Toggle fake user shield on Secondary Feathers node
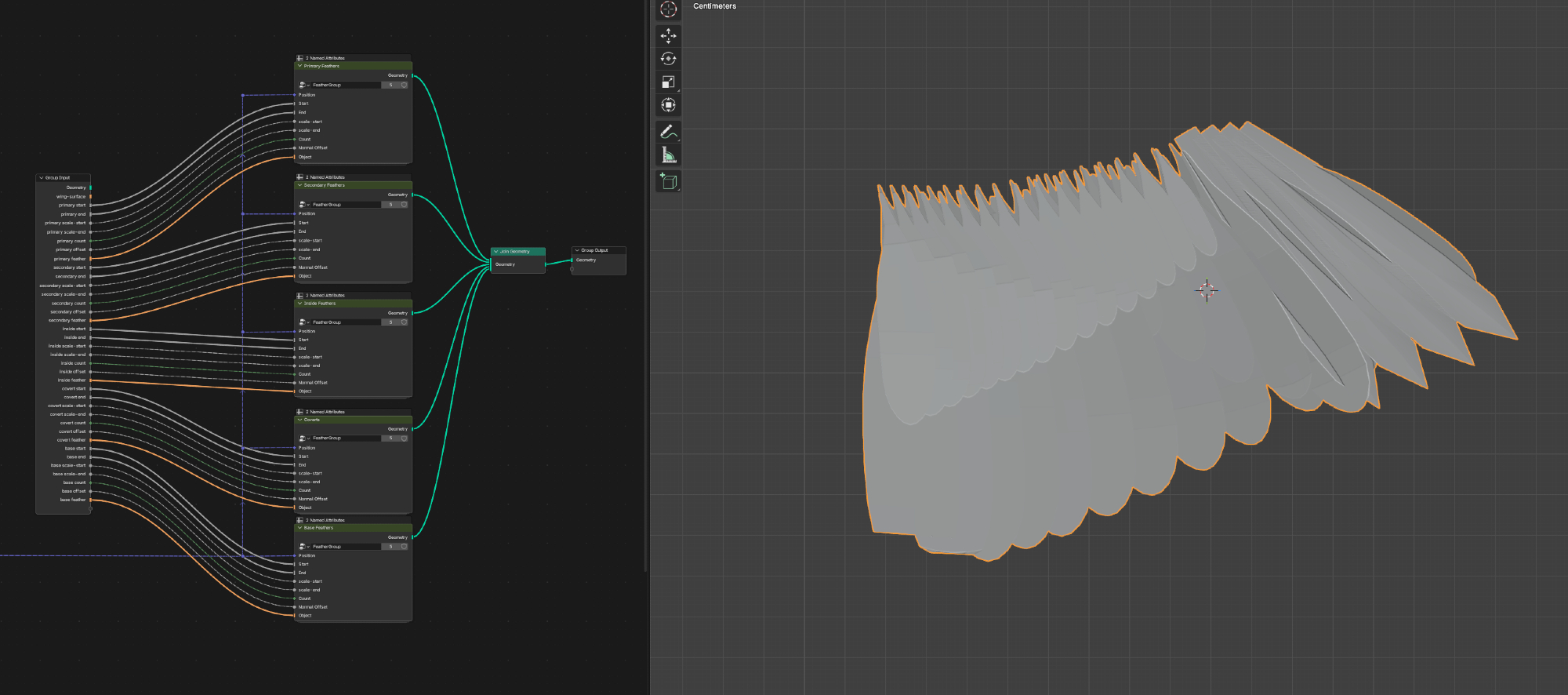Image resolution: width=1568 pixels, height=695 pixels. click(405, 205)
